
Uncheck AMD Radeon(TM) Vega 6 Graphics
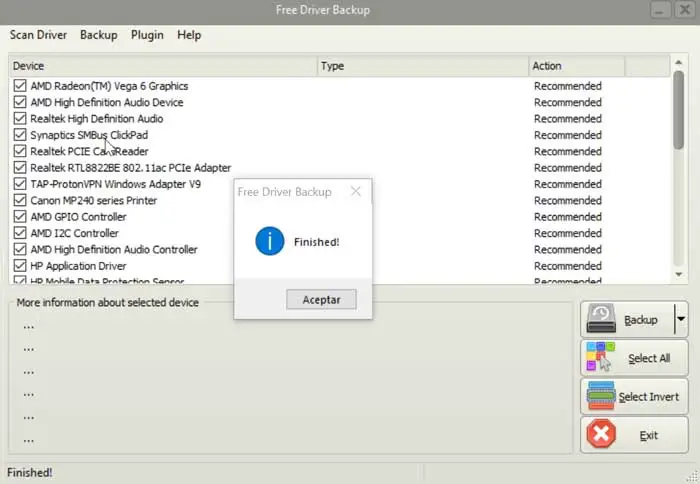click(x=20, y=85)
